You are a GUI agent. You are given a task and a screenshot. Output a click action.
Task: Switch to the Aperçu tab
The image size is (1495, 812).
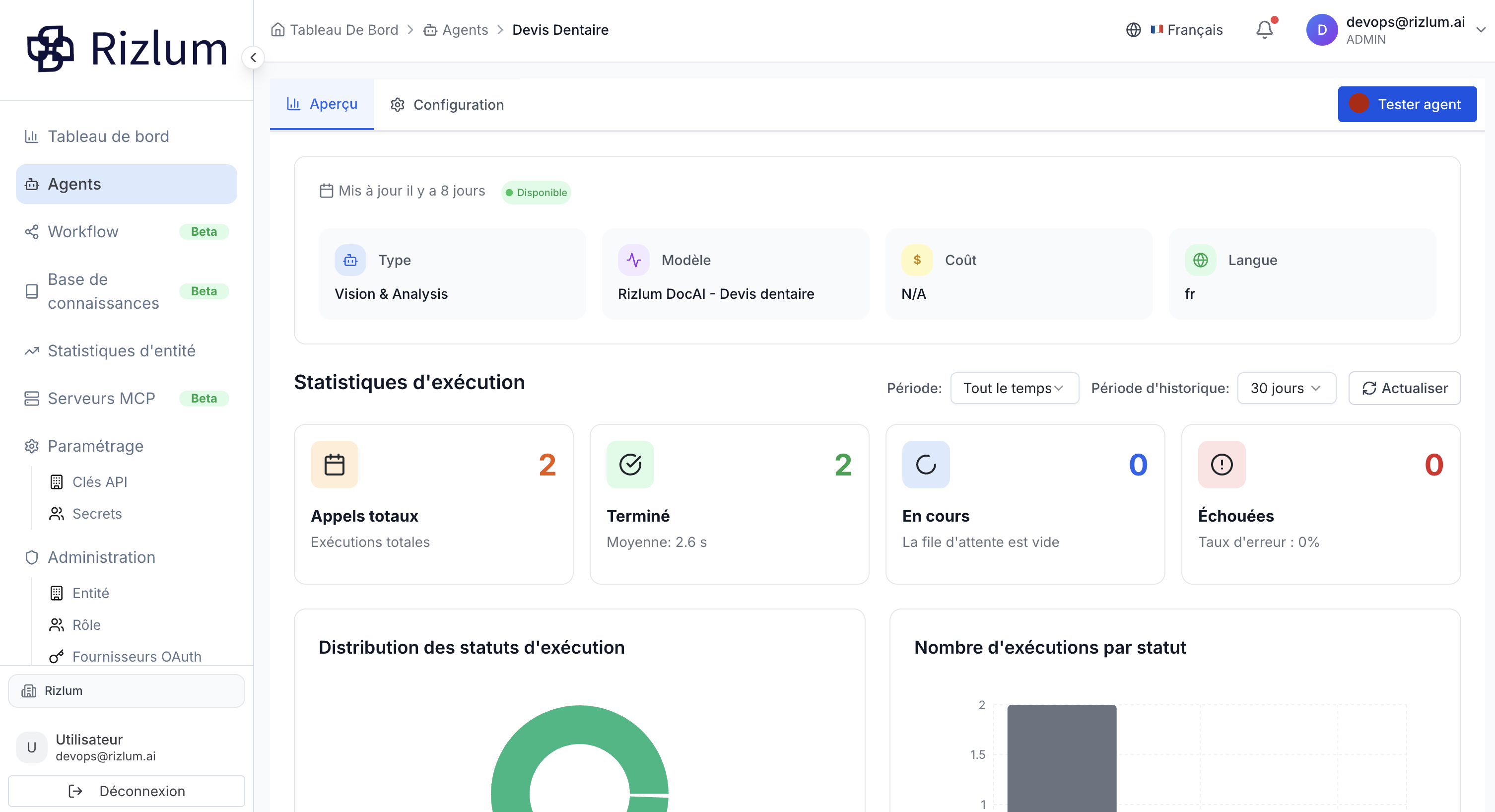pyautogui.click(x=322, y=104)
